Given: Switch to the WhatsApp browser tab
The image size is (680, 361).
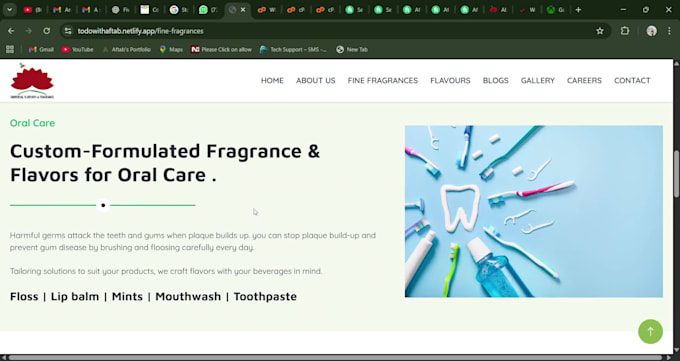Looking at the screenshot, I should pyautogui.click(x=207, y=10).
